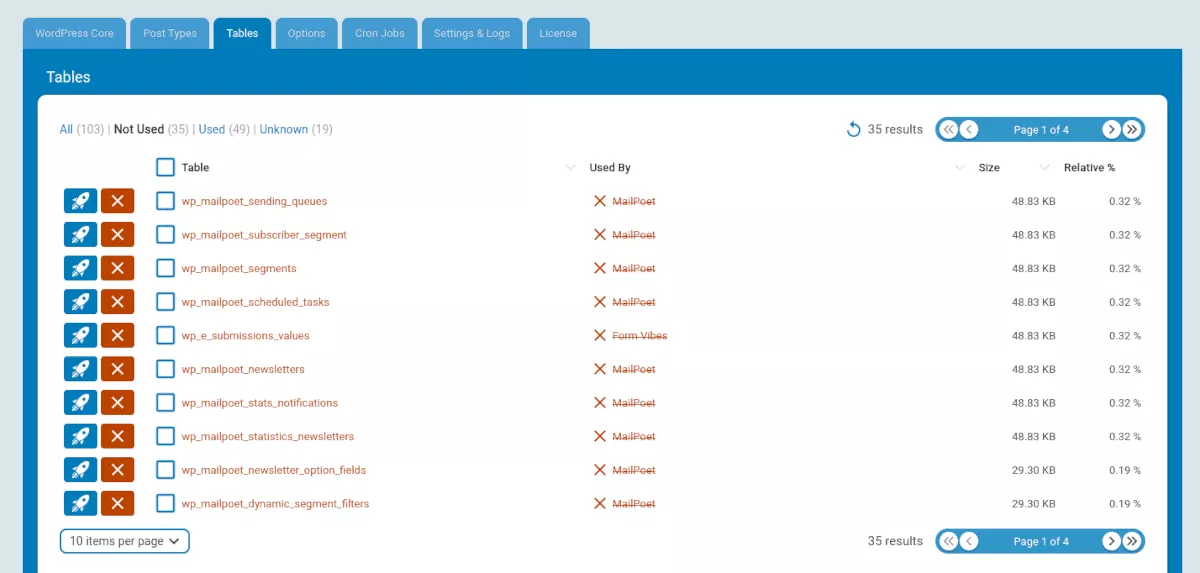Open the Used By column chevron
Image resolution: width=1200 pixels, height=573 pixels.
960,167
